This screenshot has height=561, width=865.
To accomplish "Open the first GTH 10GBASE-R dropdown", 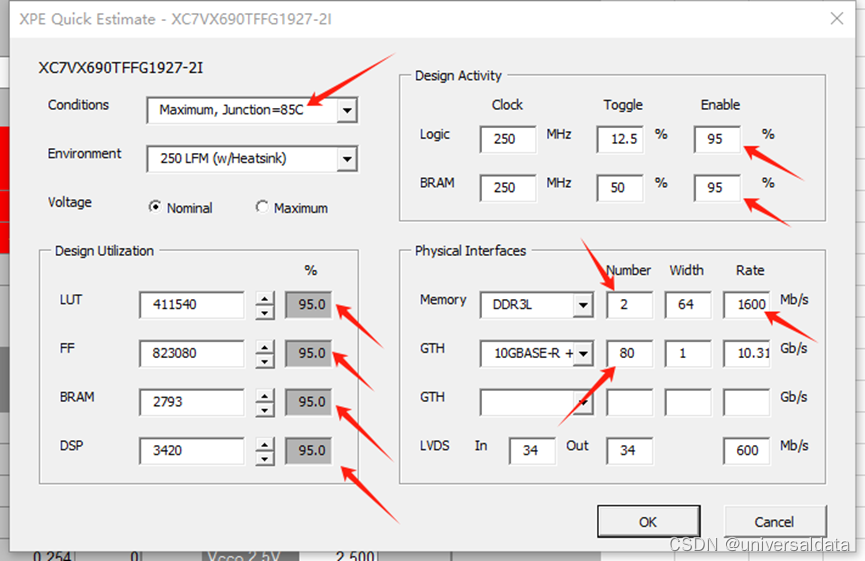I will point(583,353).
